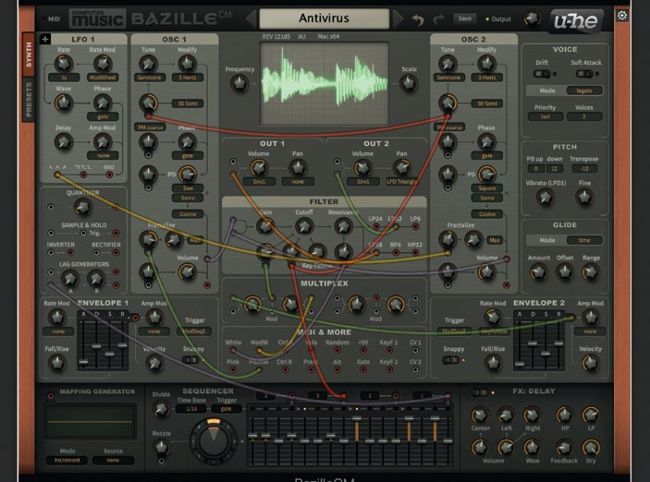The height and width of the screenshot is (482, 650).
Task: Toggle the Drift switch in Voice
Action: point(542,74)
